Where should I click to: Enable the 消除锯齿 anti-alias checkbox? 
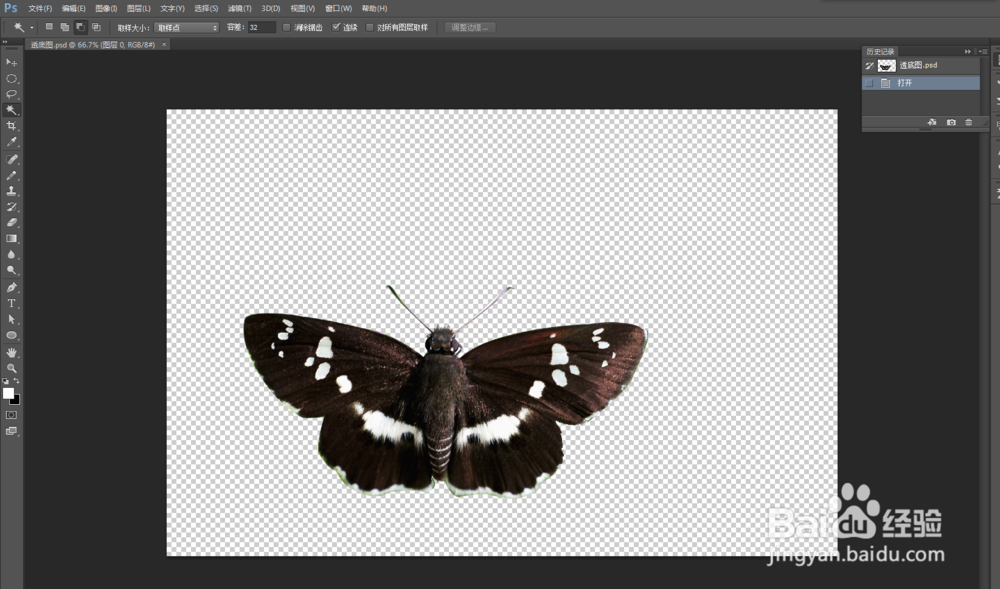point(286,27)
